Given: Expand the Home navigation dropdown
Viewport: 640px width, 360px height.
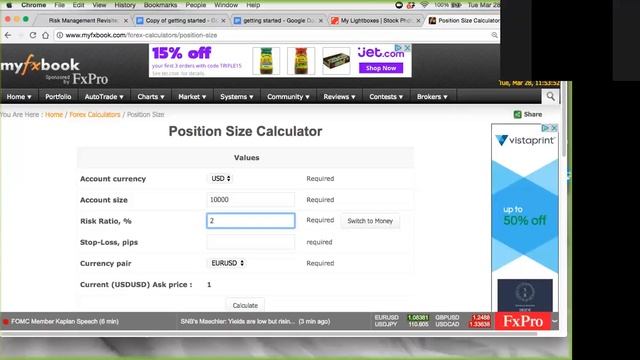Looking at the screenshot, I should (19, 97).
